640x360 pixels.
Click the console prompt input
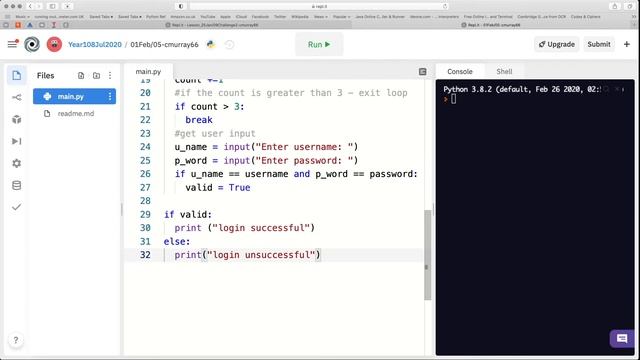click(x=453, y=99)
